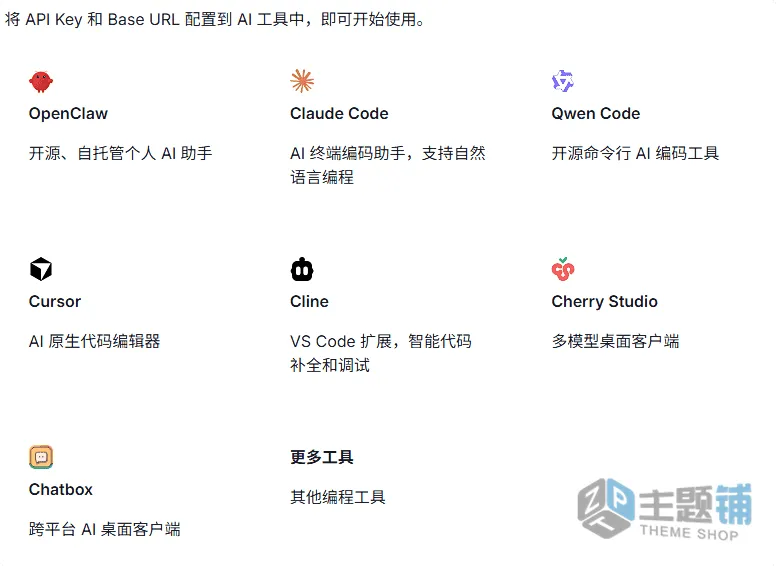Viewport: 776px width, 566px height.
Task: Click the text VS Code 扩展，智能代码补全和调试
Action: tap(381, 353)
